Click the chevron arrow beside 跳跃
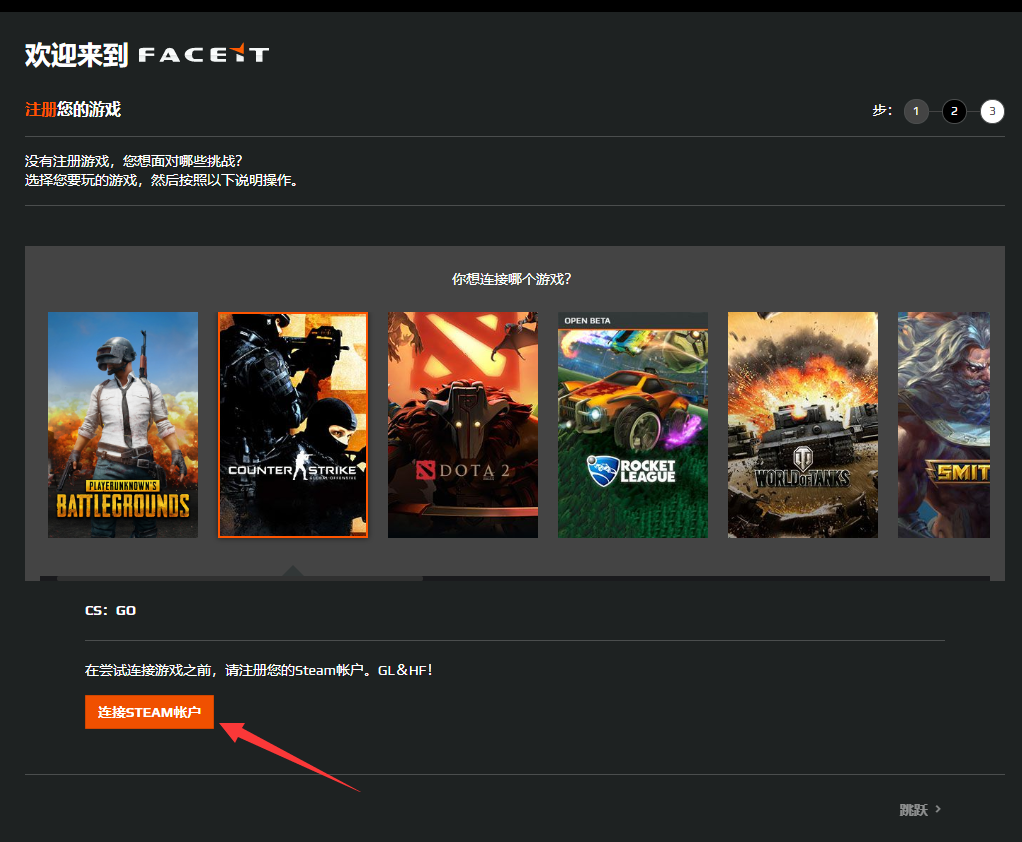1022x842 pixels. point(938,809)
